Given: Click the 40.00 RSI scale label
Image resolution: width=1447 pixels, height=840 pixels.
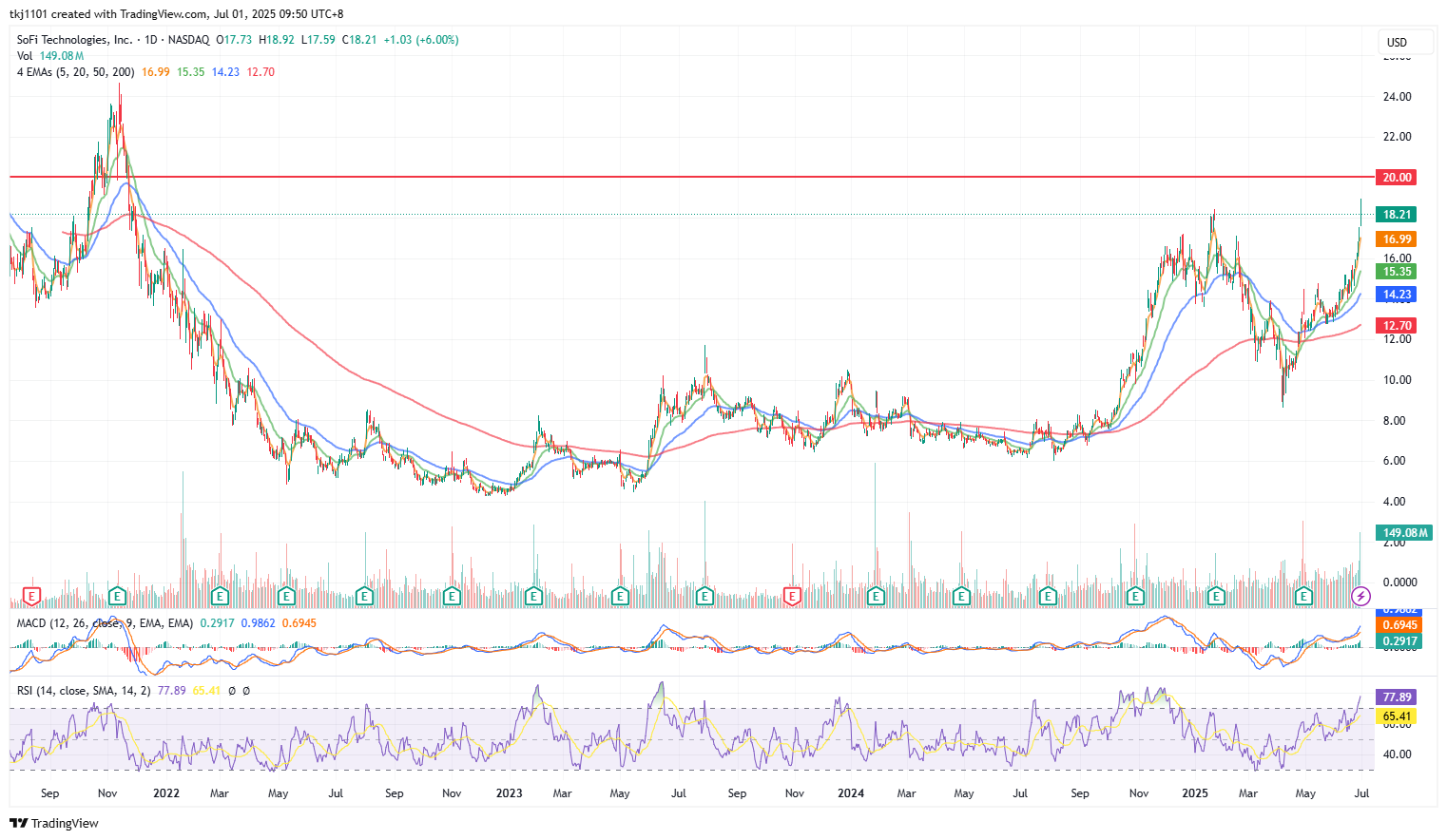Looking at the screenshot, I should 1397,754.
